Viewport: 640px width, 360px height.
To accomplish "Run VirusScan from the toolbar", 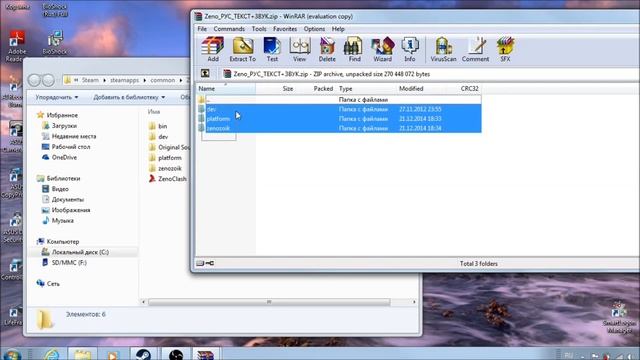I will 443,49.
